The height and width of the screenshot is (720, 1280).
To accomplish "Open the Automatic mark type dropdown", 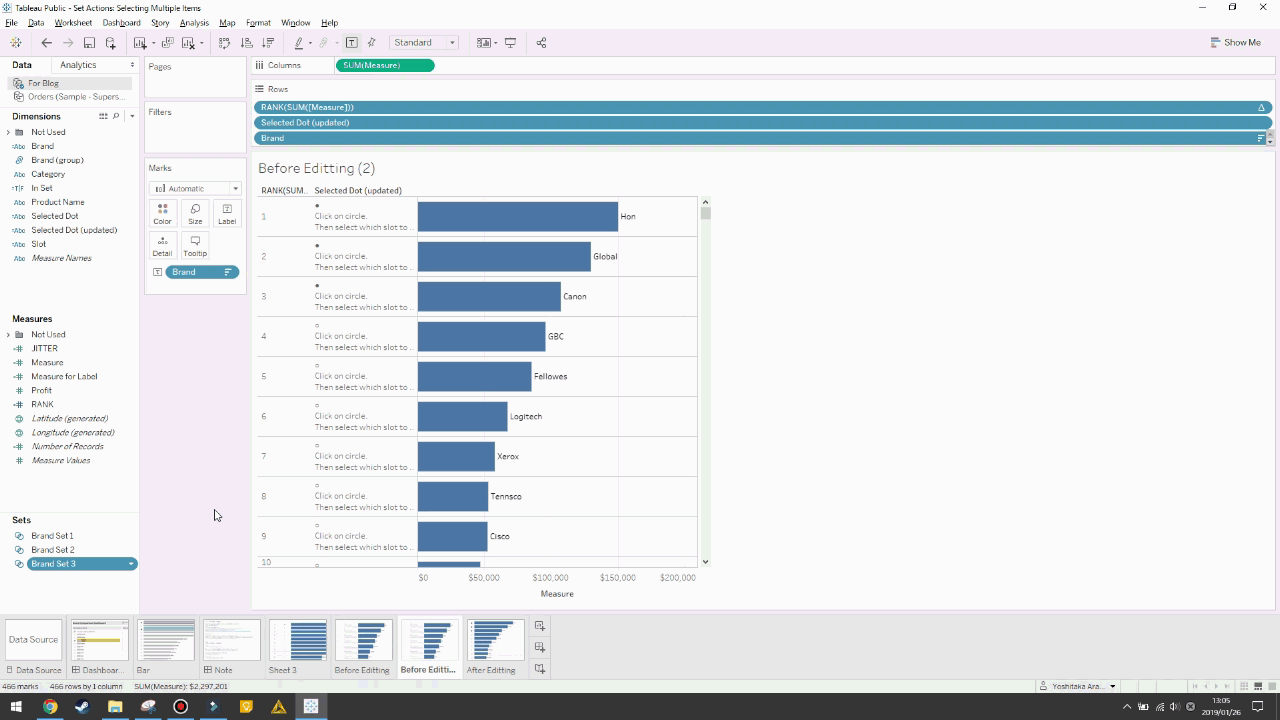I will [x=195, y=188].
